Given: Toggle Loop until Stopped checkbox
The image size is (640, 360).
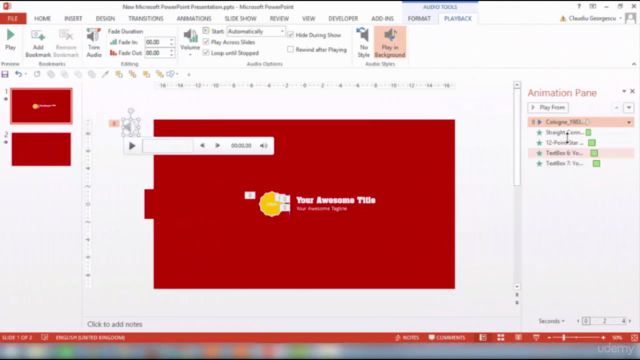Looking at the screenshot, I should tap(206, 53).
